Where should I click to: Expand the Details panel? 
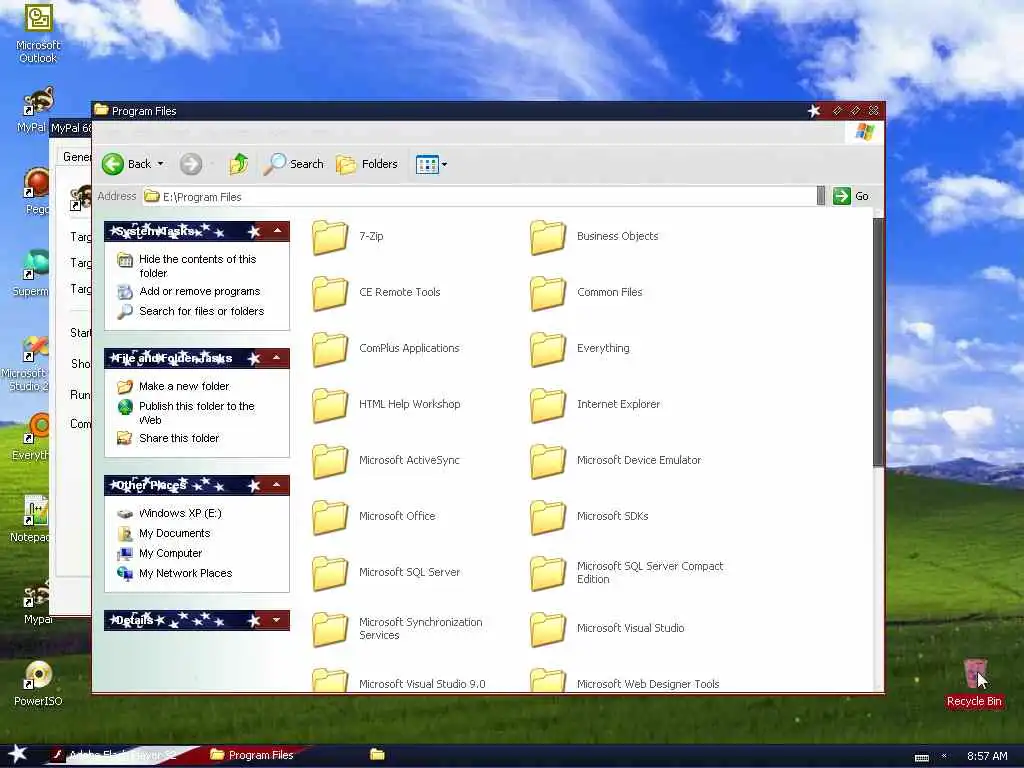(x=277, y=620)
